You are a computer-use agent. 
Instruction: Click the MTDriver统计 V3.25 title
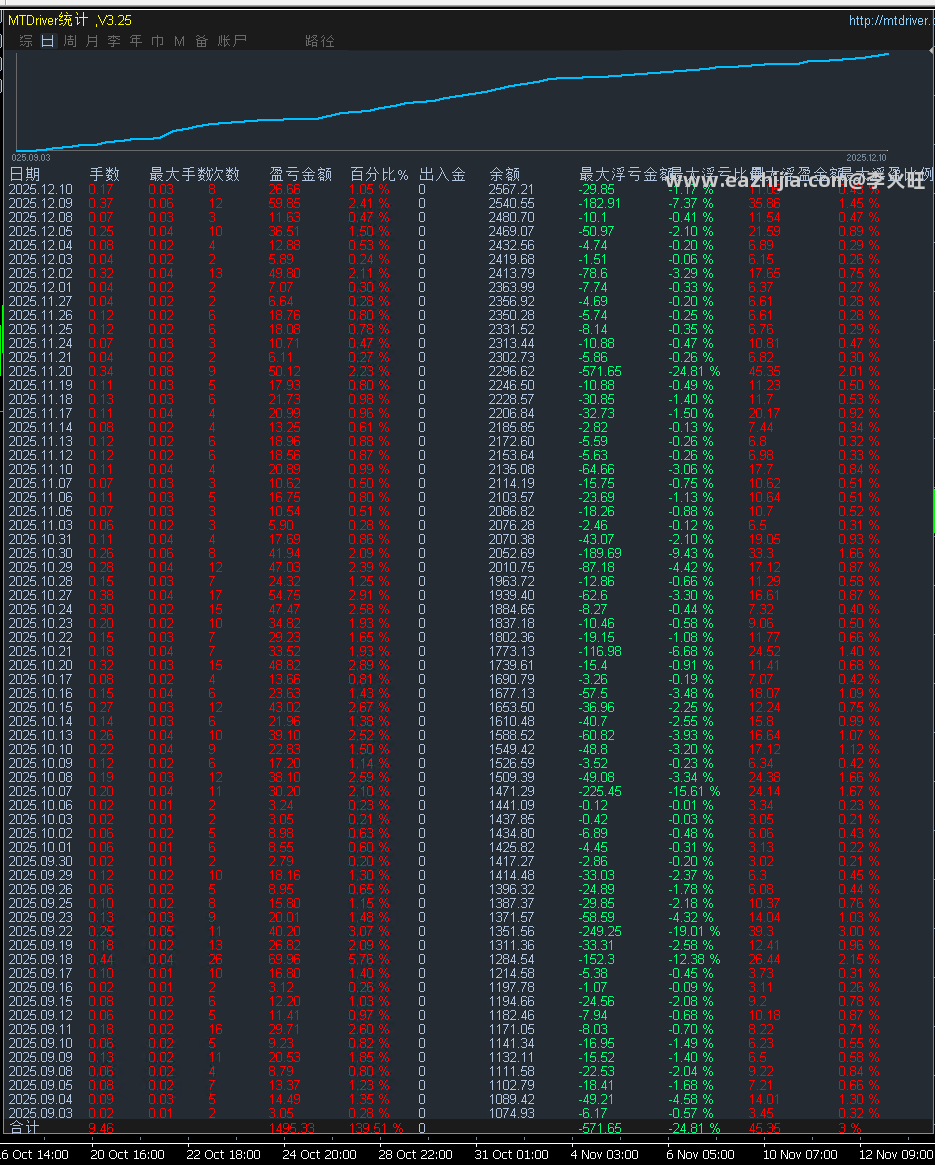pyautogui.click(x=70, y=20)
